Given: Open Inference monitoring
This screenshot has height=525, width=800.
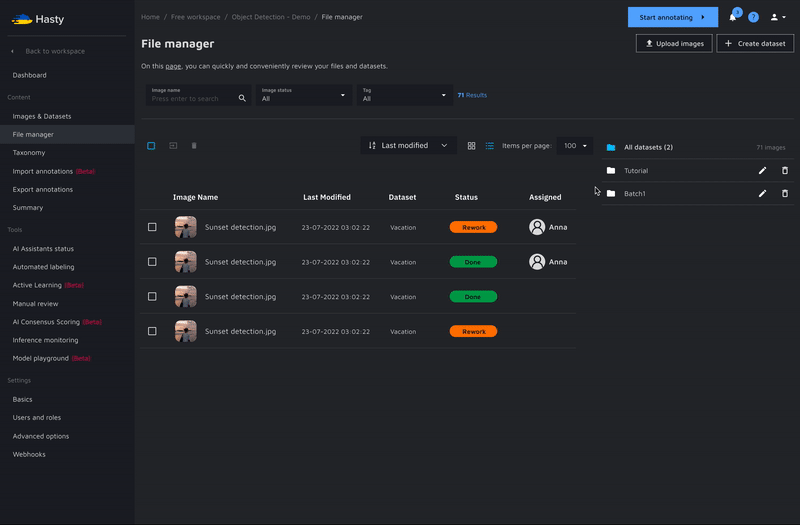Looking at the screenshot, I should click(x=45, y=340).
